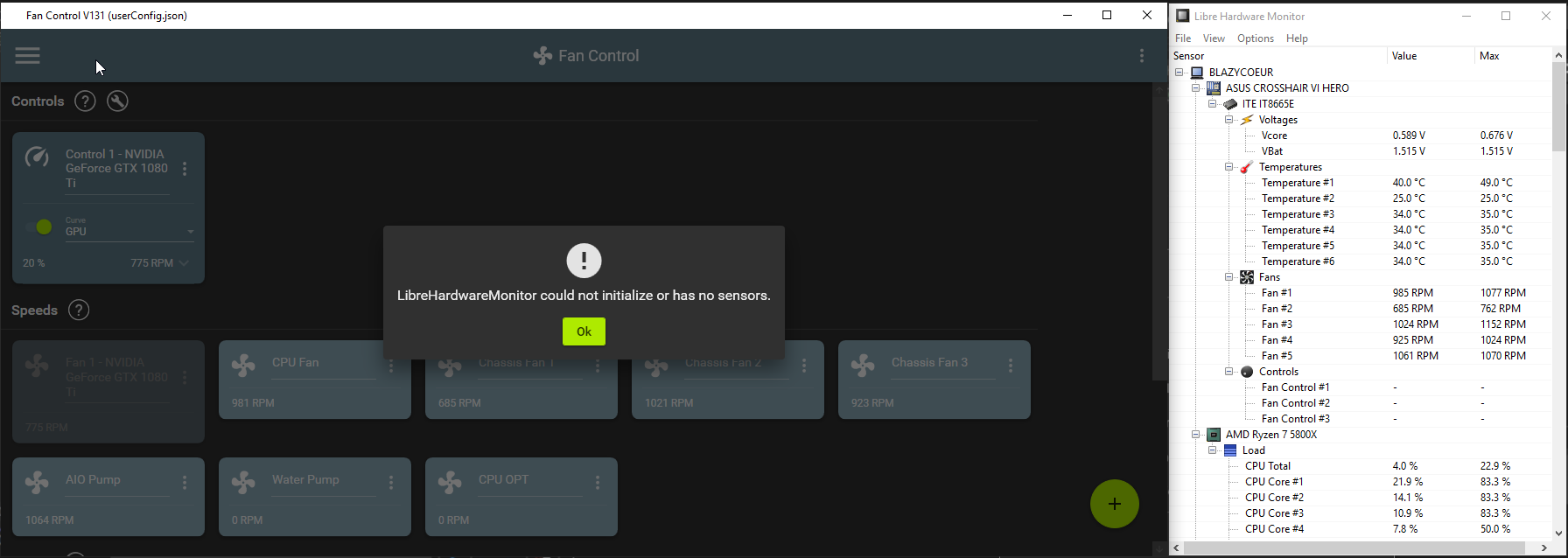Click the fan icon on the AIO Pump card
Viewport: 1568px width, 558px height.
37,483
